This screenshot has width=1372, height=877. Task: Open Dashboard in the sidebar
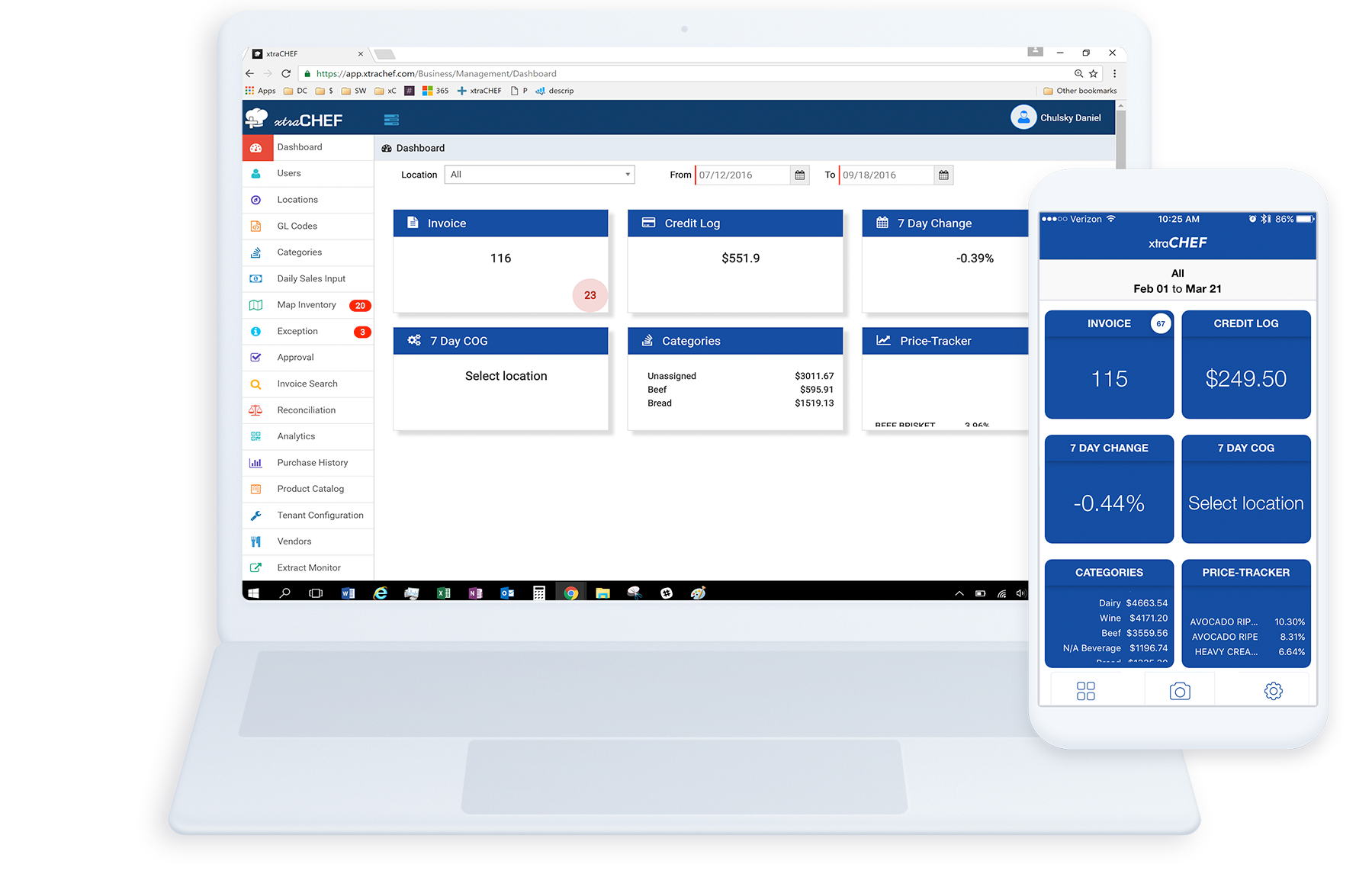point(308,147)
